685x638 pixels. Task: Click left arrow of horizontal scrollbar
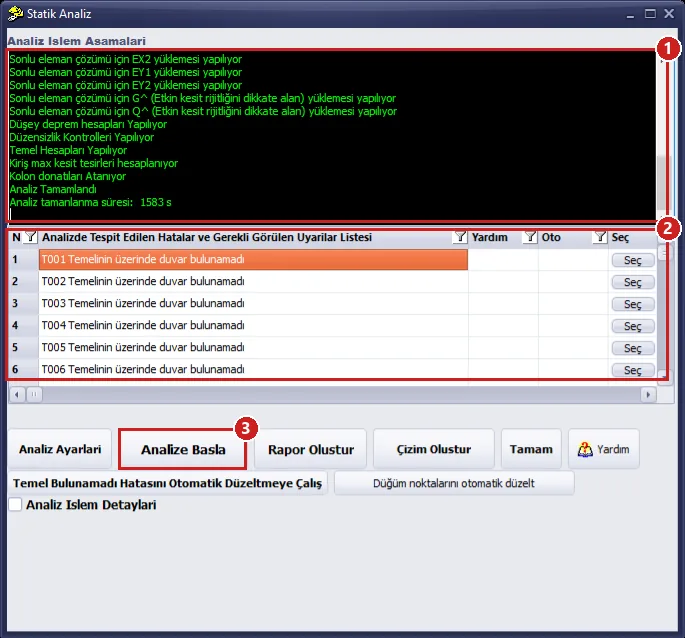click(x=17, y=395)
